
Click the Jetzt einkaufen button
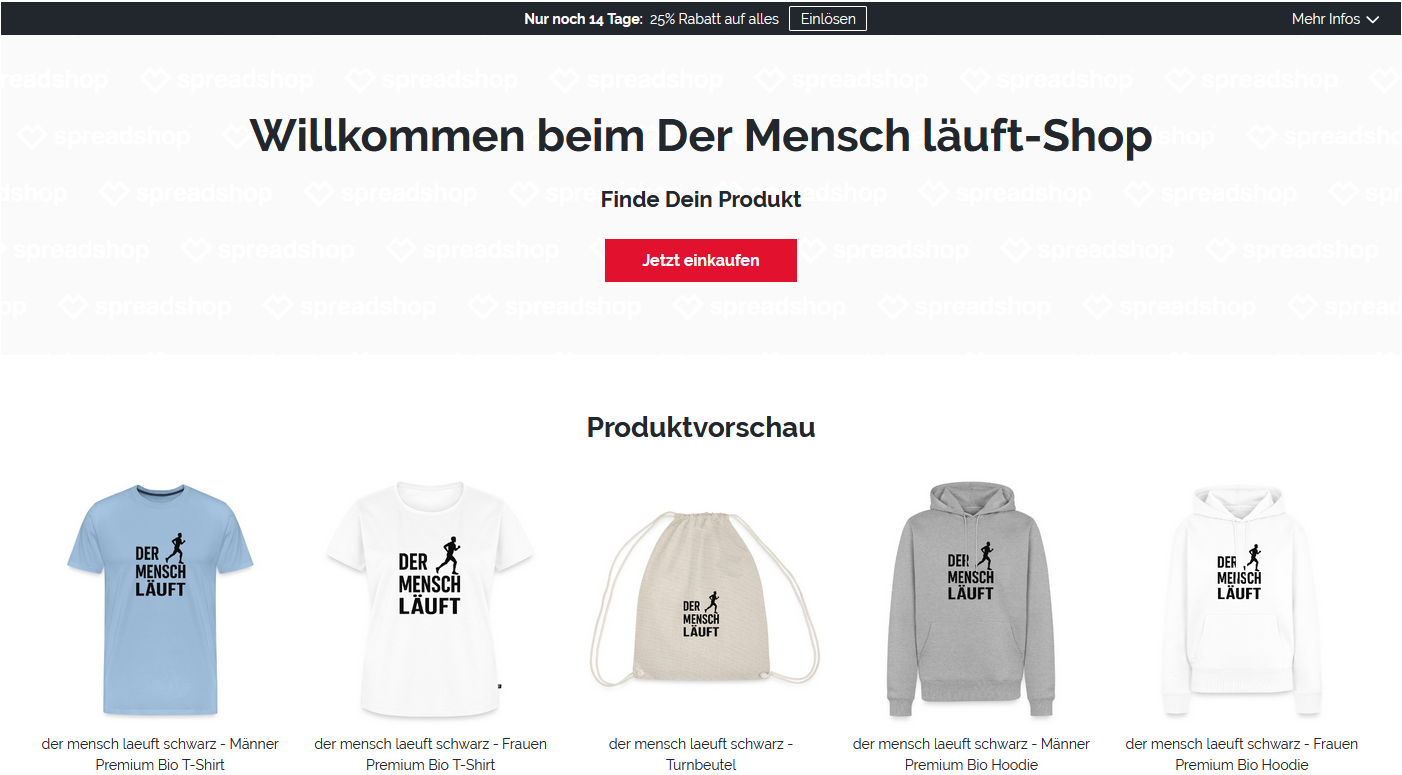click(701, 260)
